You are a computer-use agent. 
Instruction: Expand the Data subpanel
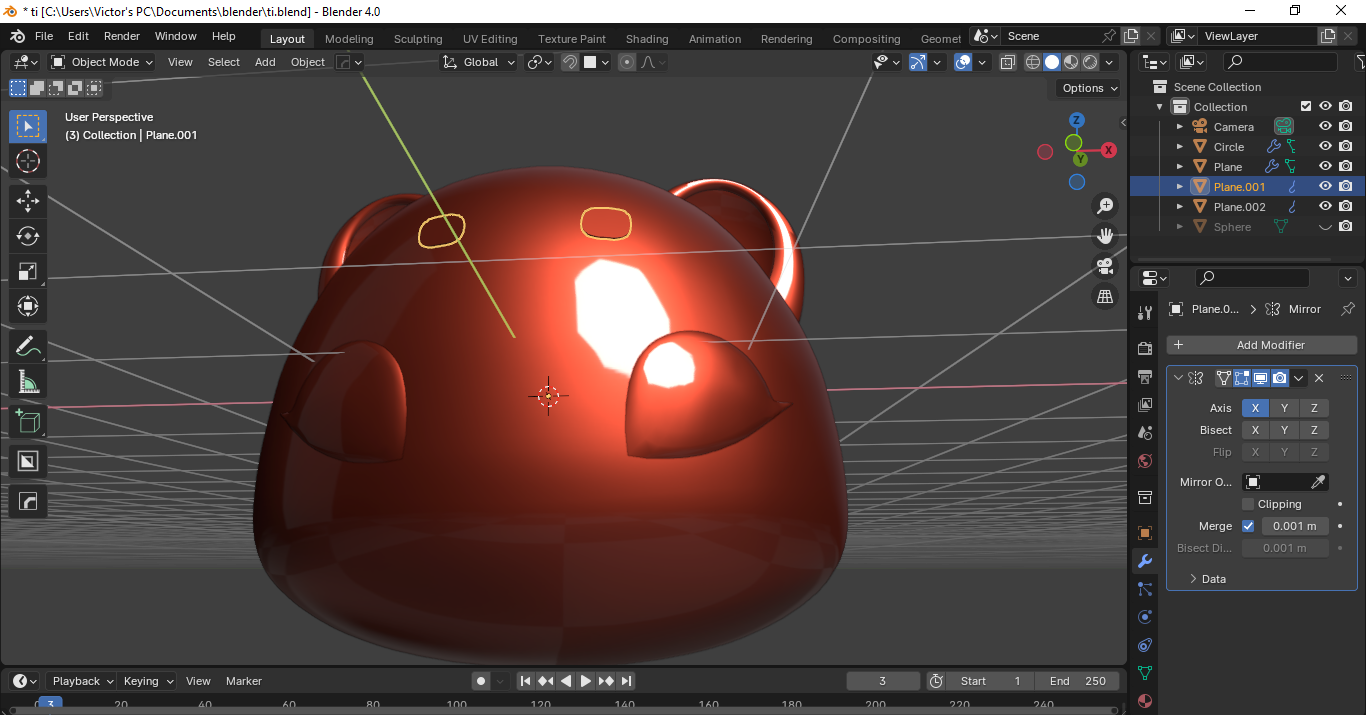[x=1214, y=579]
